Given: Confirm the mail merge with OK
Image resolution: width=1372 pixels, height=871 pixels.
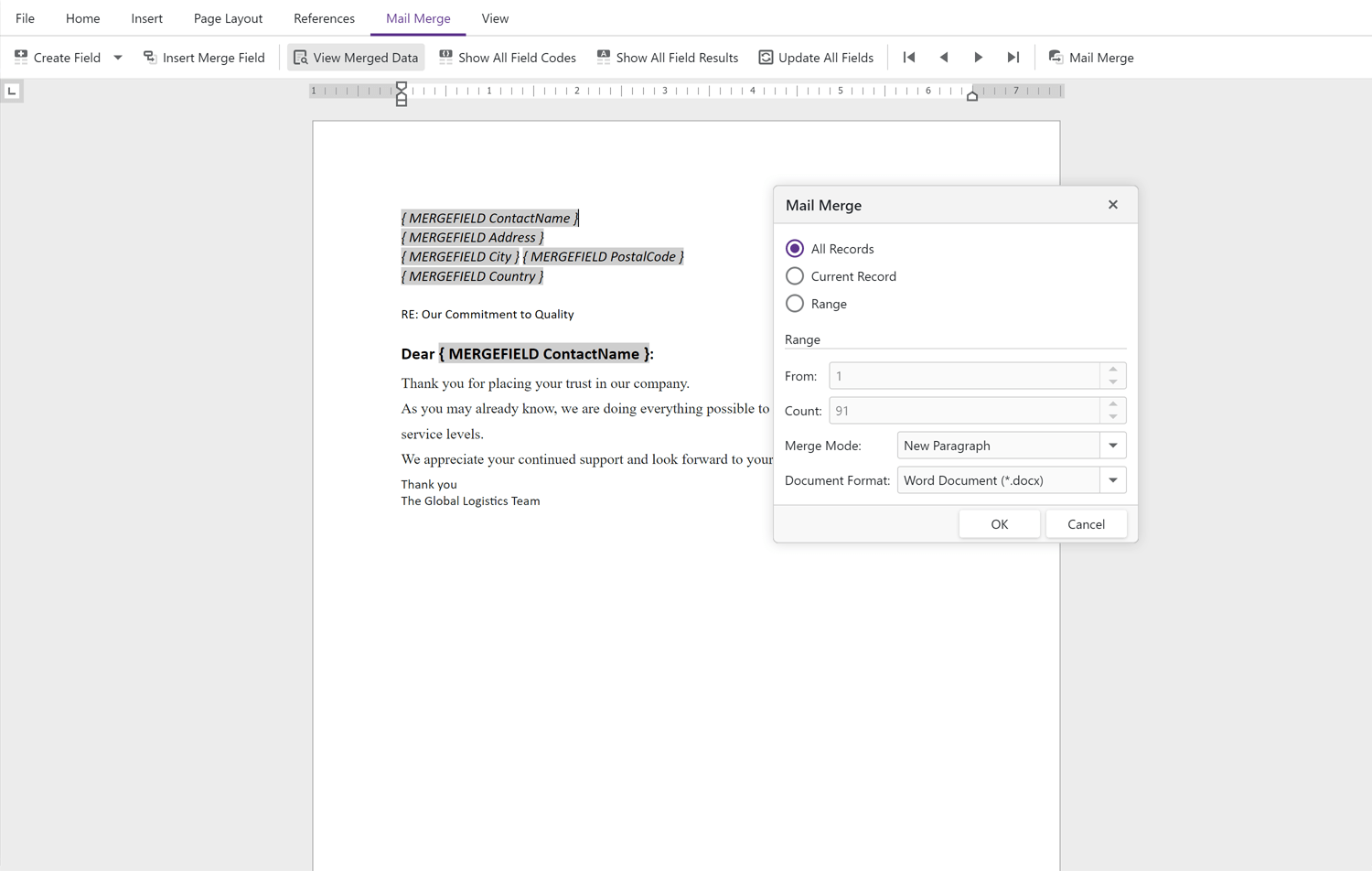Looking at the screenshot, I should point(999,523).
